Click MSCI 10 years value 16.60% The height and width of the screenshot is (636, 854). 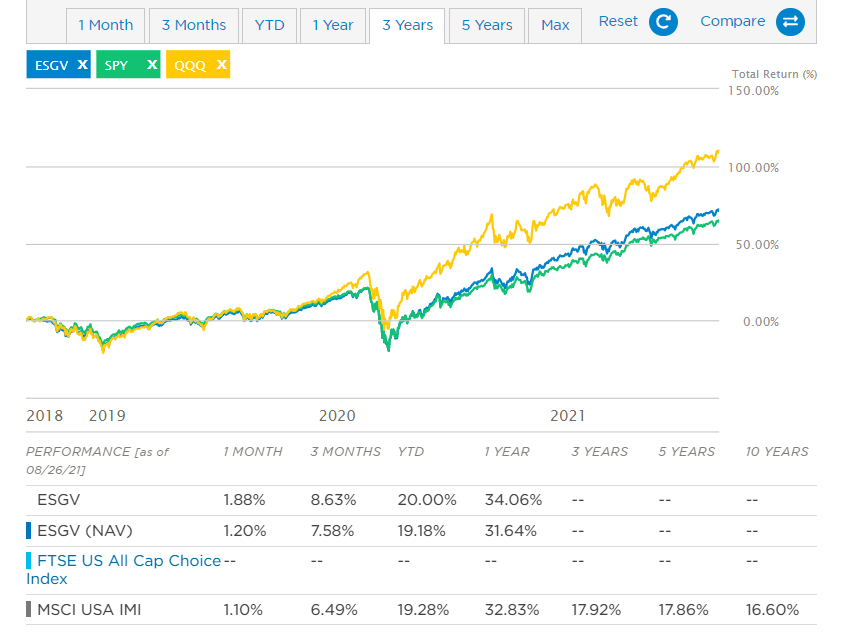tap(772, 609)
